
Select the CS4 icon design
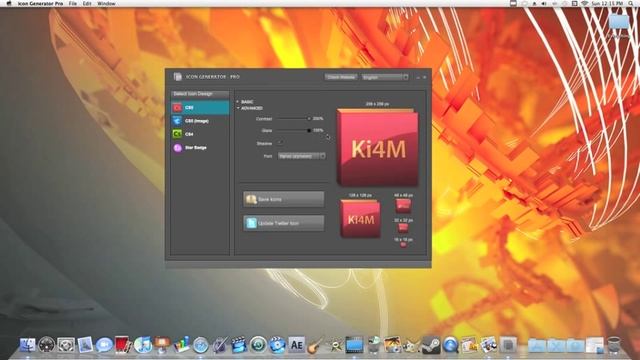point(200,134)
